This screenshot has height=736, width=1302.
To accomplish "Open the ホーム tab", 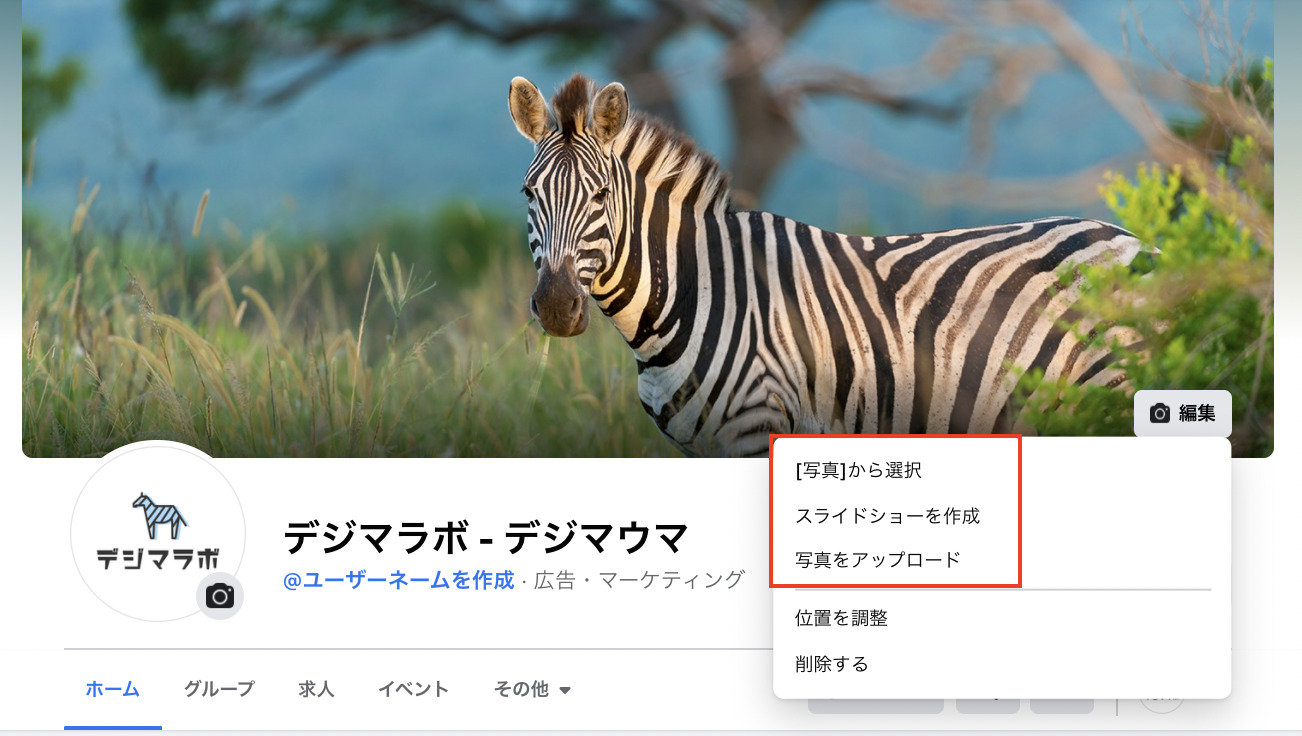I will pos(112,689).
